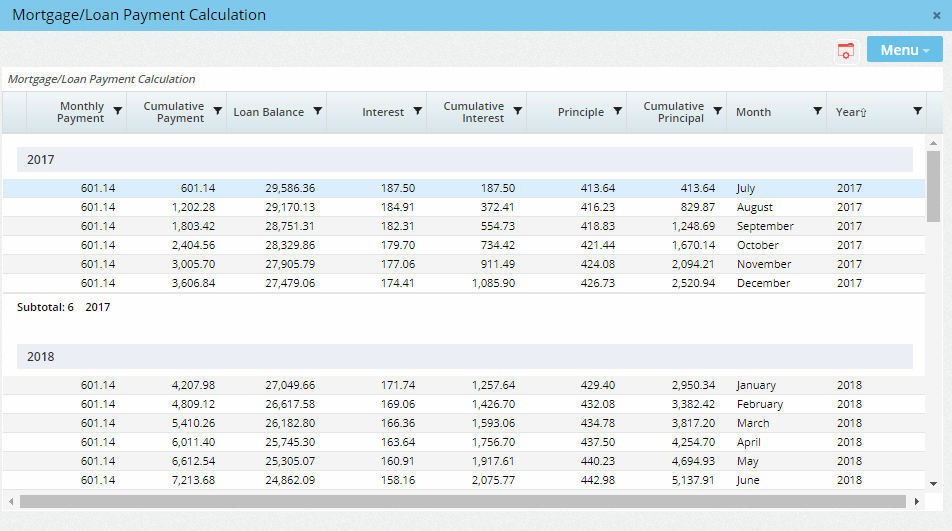Image resolution: width=952 pixels, height=531 pixels.
Task: Collapse the 2017 group row
Action: point(41,160)
